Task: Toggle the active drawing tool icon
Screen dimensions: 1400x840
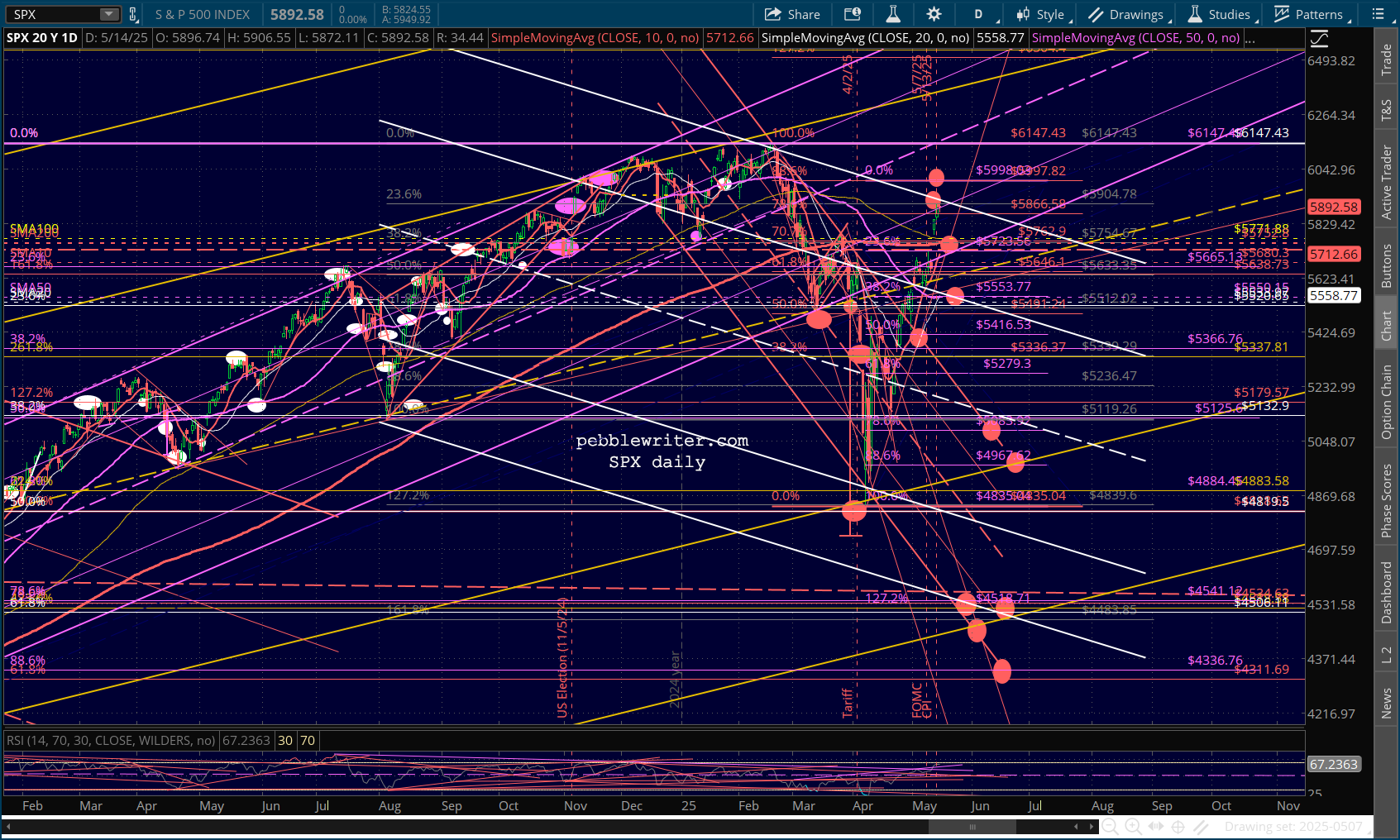Action: pos(1201,826)
